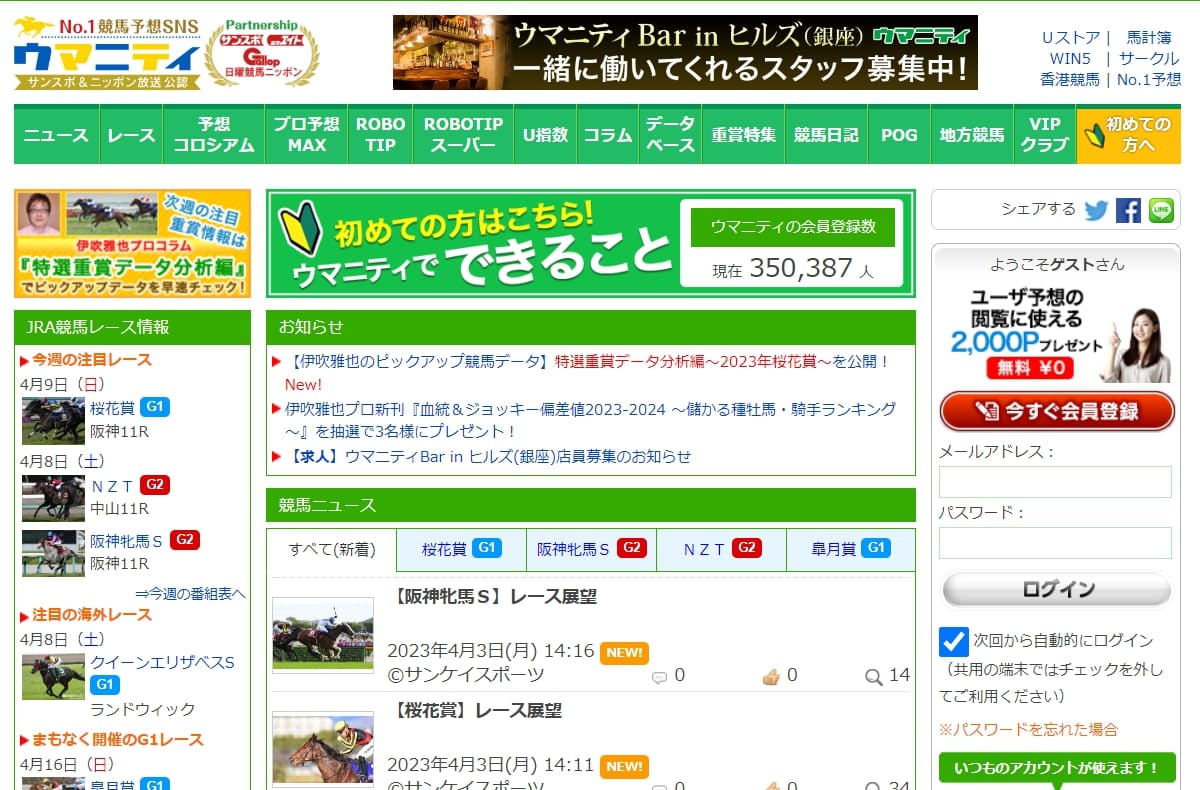Open the G1 badge under クイーンエリザベスS
The image size is (1200, 790).
(105, 685)
